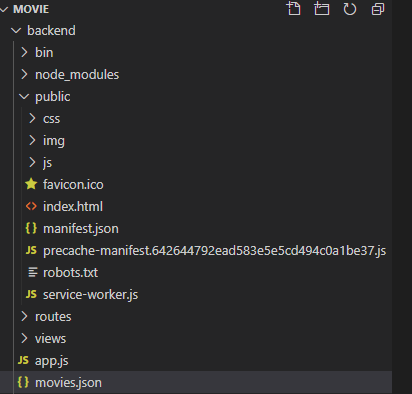This screenshot has height=394, width=412.
Task: Select the css folder name
Action: click(52, 119)
